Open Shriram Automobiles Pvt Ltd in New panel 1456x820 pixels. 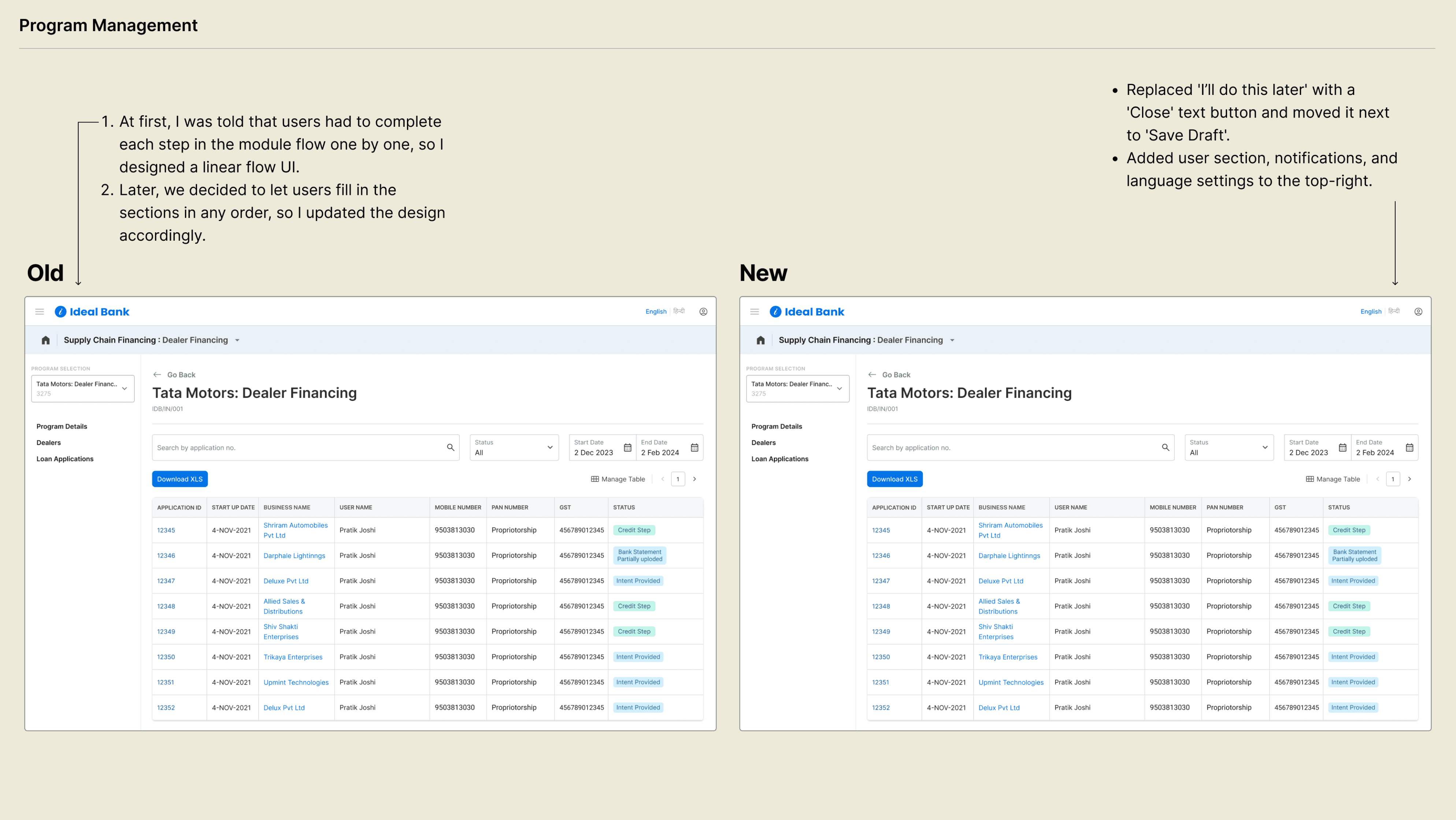pos(1010,530)
